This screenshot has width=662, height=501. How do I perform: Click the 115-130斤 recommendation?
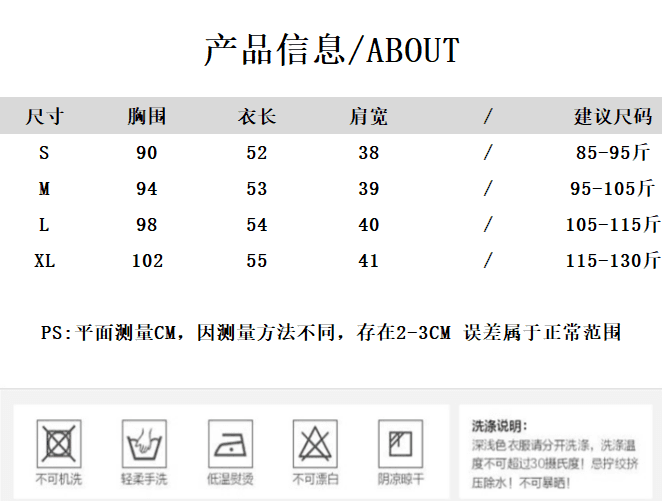[613, 261]
